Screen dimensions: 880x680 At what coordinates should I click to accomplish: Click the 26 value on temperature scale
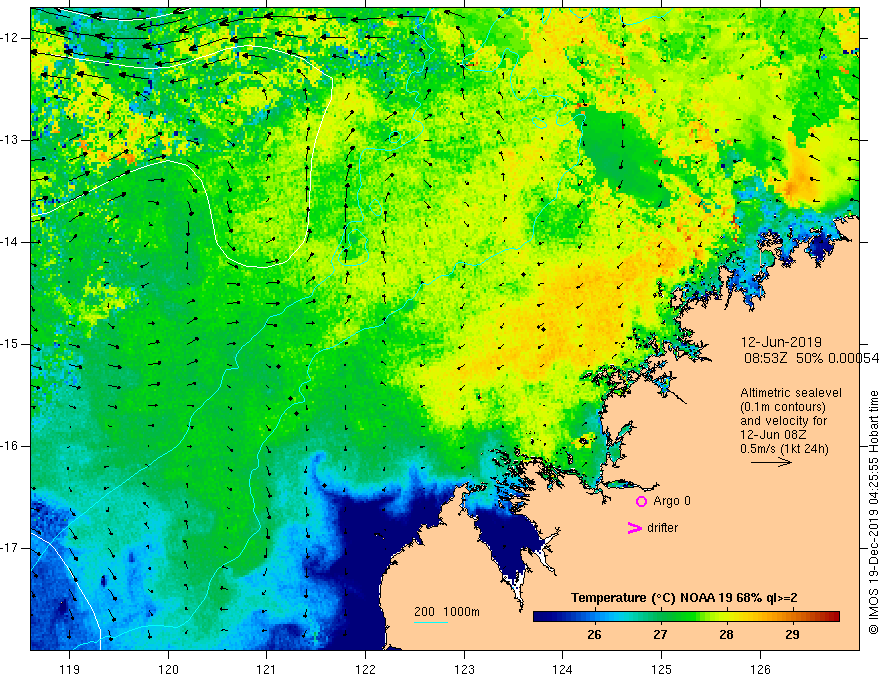[594, 635]
